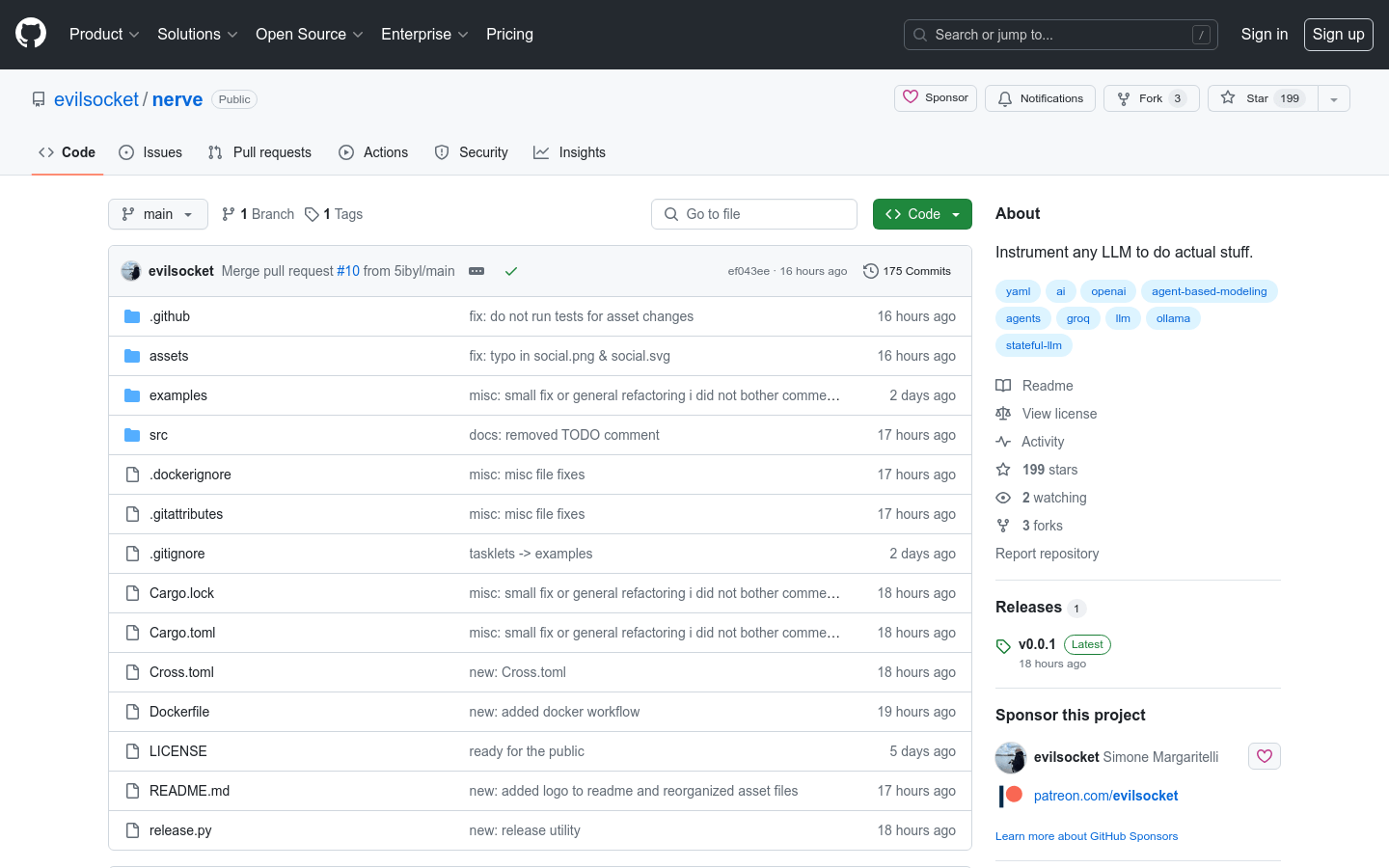The image size is (1389, 868).
Task: Open the commit details ellipsis icon
Action: (x=477, y=271)
